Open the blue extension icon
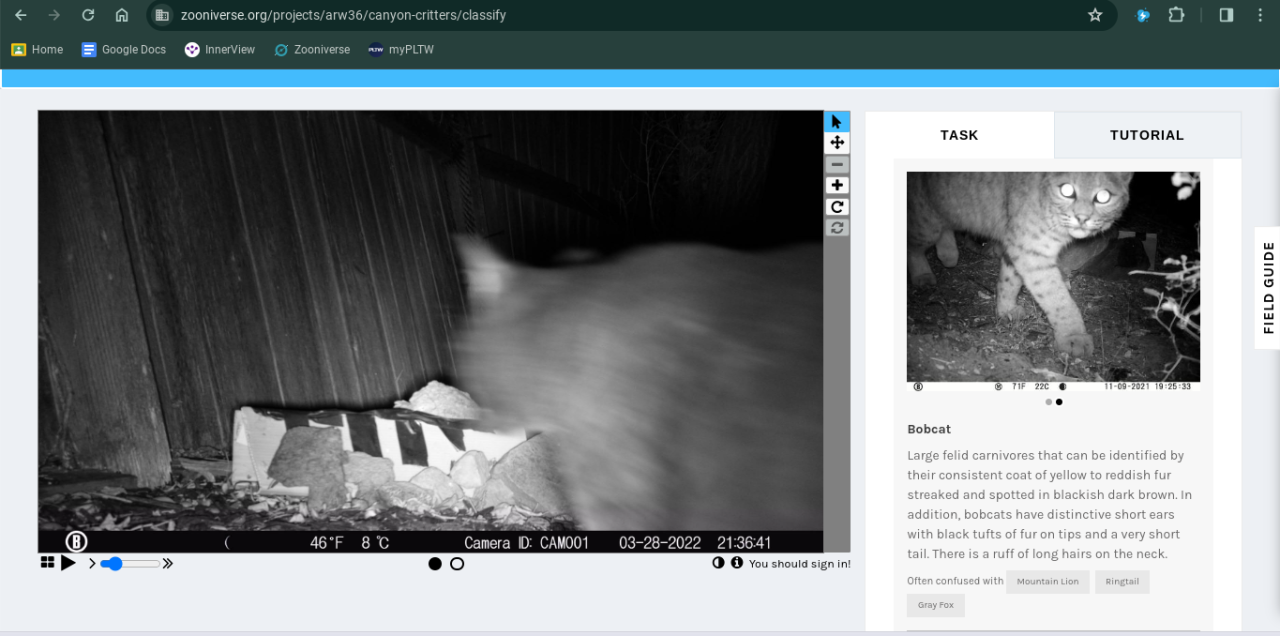 (x=1143, y=15)
